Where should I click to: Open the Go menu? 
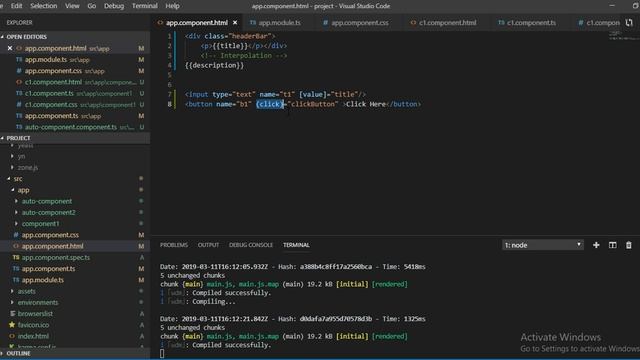(x=92, y=6)
